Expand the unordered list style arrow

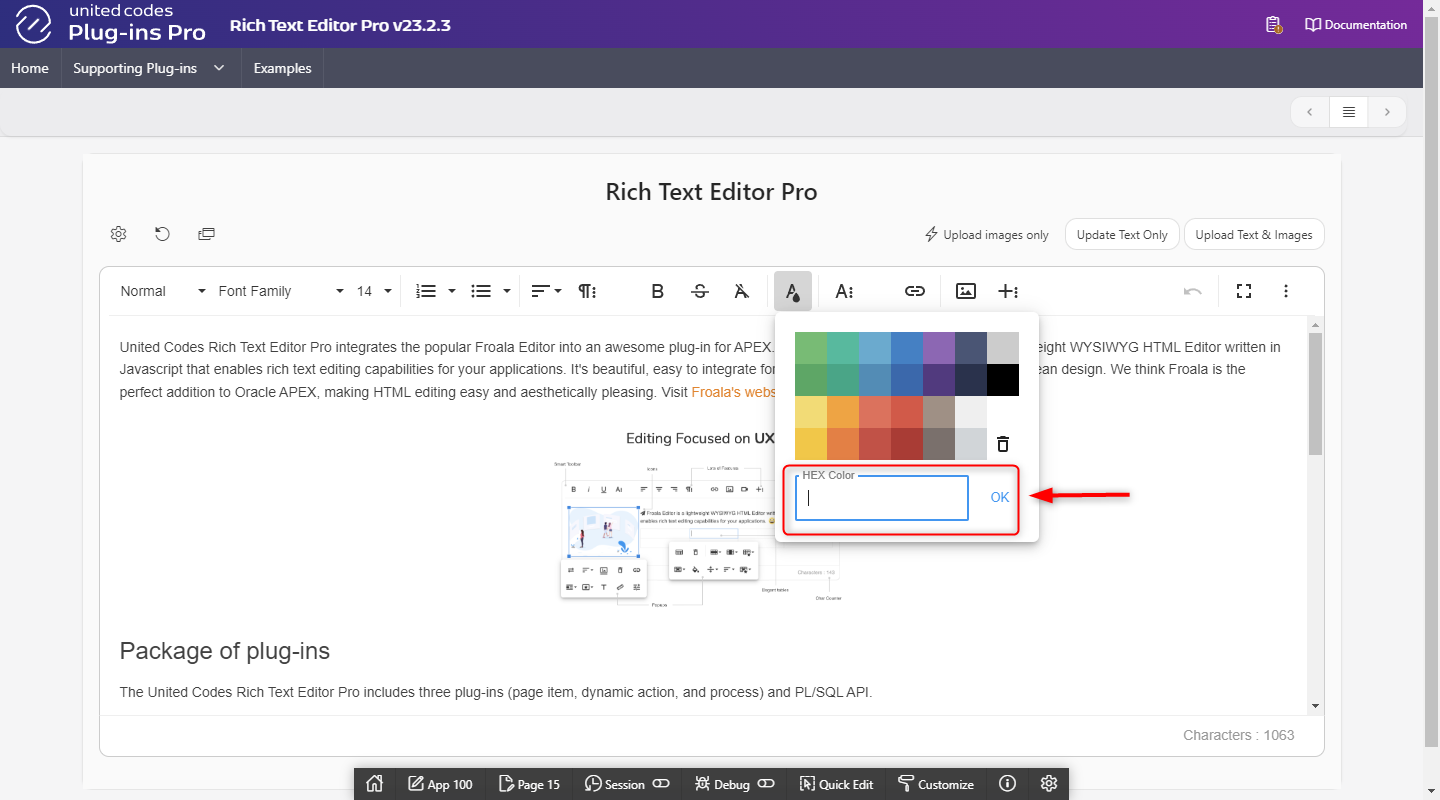point(507,291)
